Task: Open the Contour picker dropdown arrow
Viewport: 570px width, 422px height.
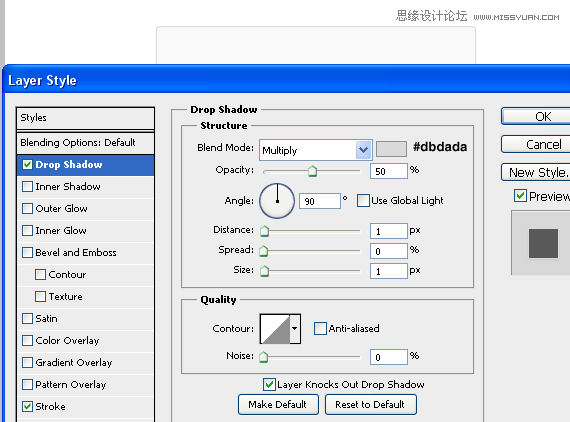Action: [x=295, y=329]
